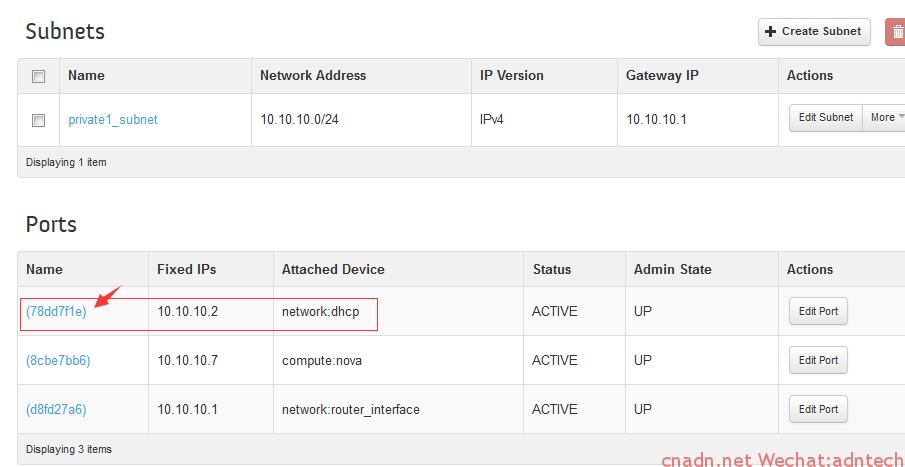
Task: Click the Status column header in Ports
Action: 552,270
